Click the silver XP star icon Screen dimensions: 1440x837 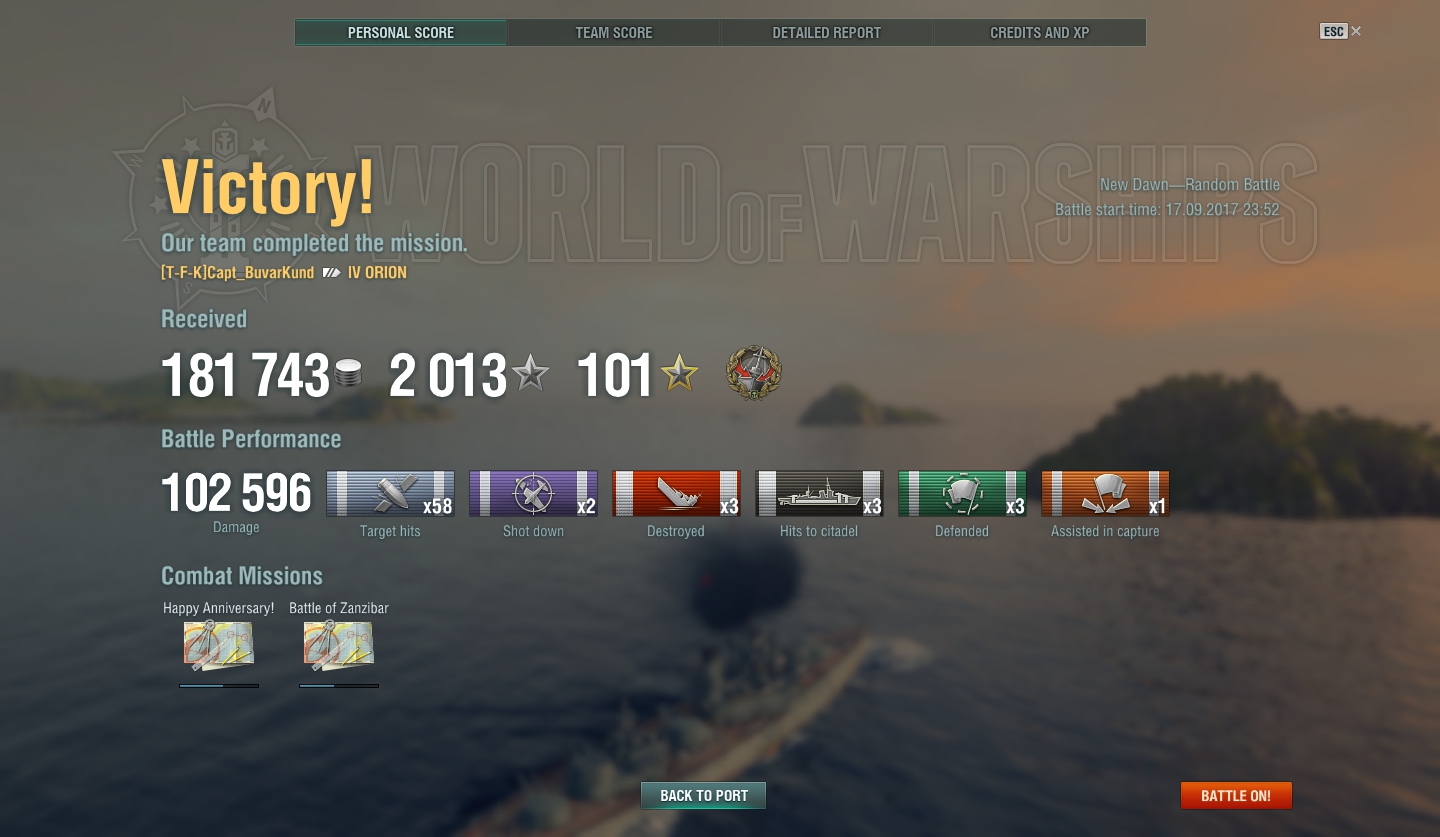530,375
